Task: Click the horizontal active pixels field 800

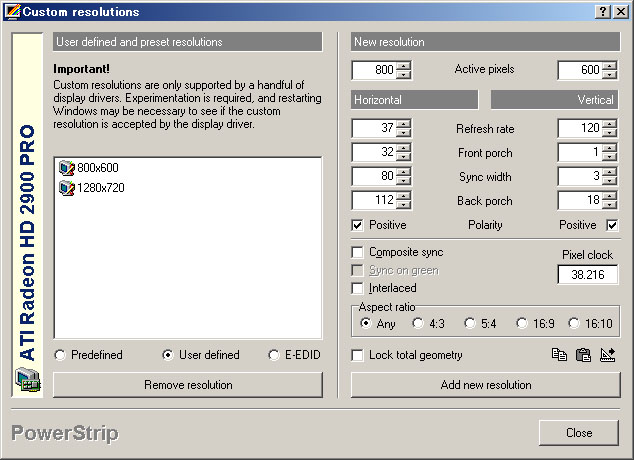Action: pyautogui.click(x=374, y=70)
